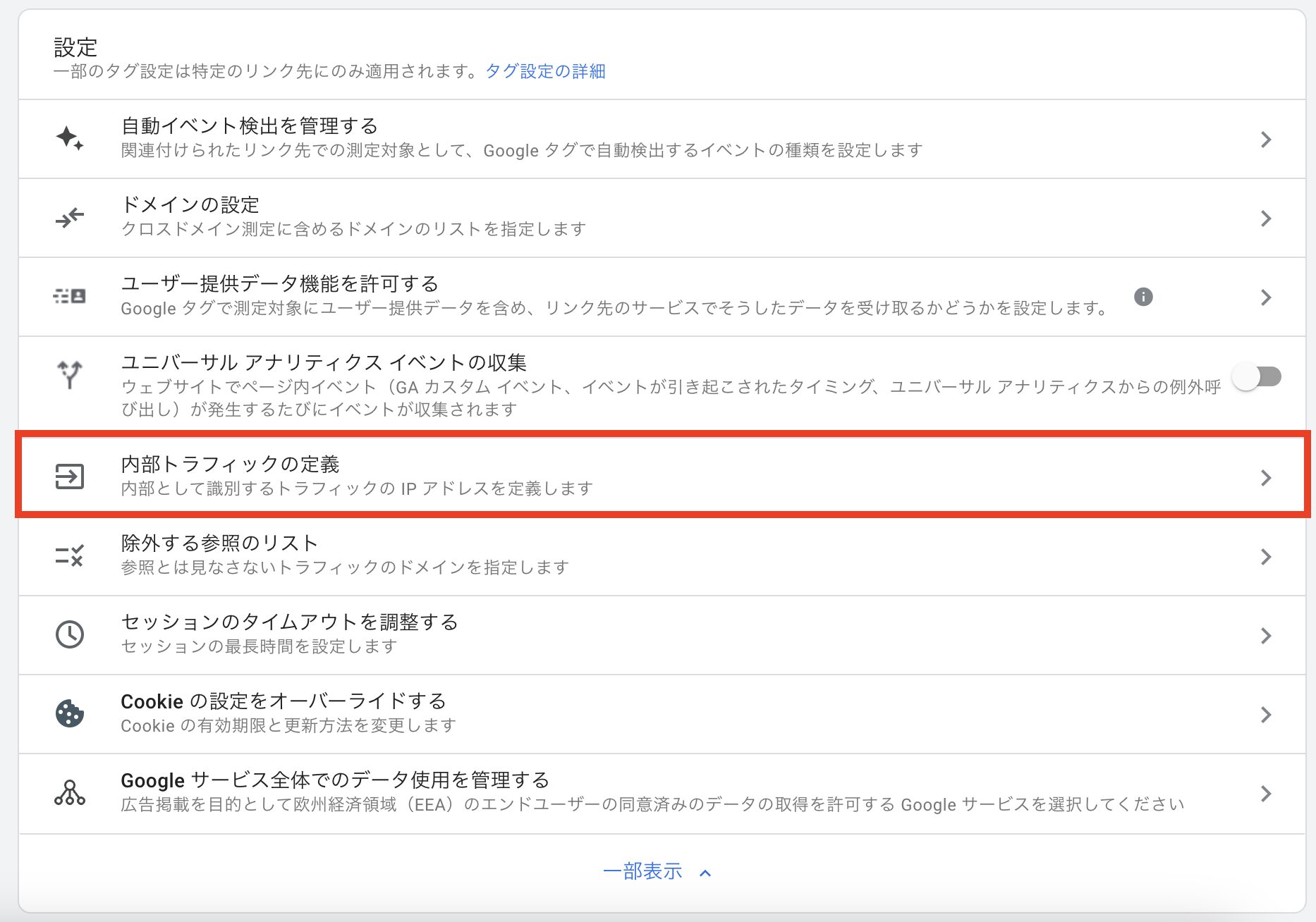1316x922 pixels.
Task: Open 内部トラフィックの定義 with its chevron
Action: coord(1266,478)
